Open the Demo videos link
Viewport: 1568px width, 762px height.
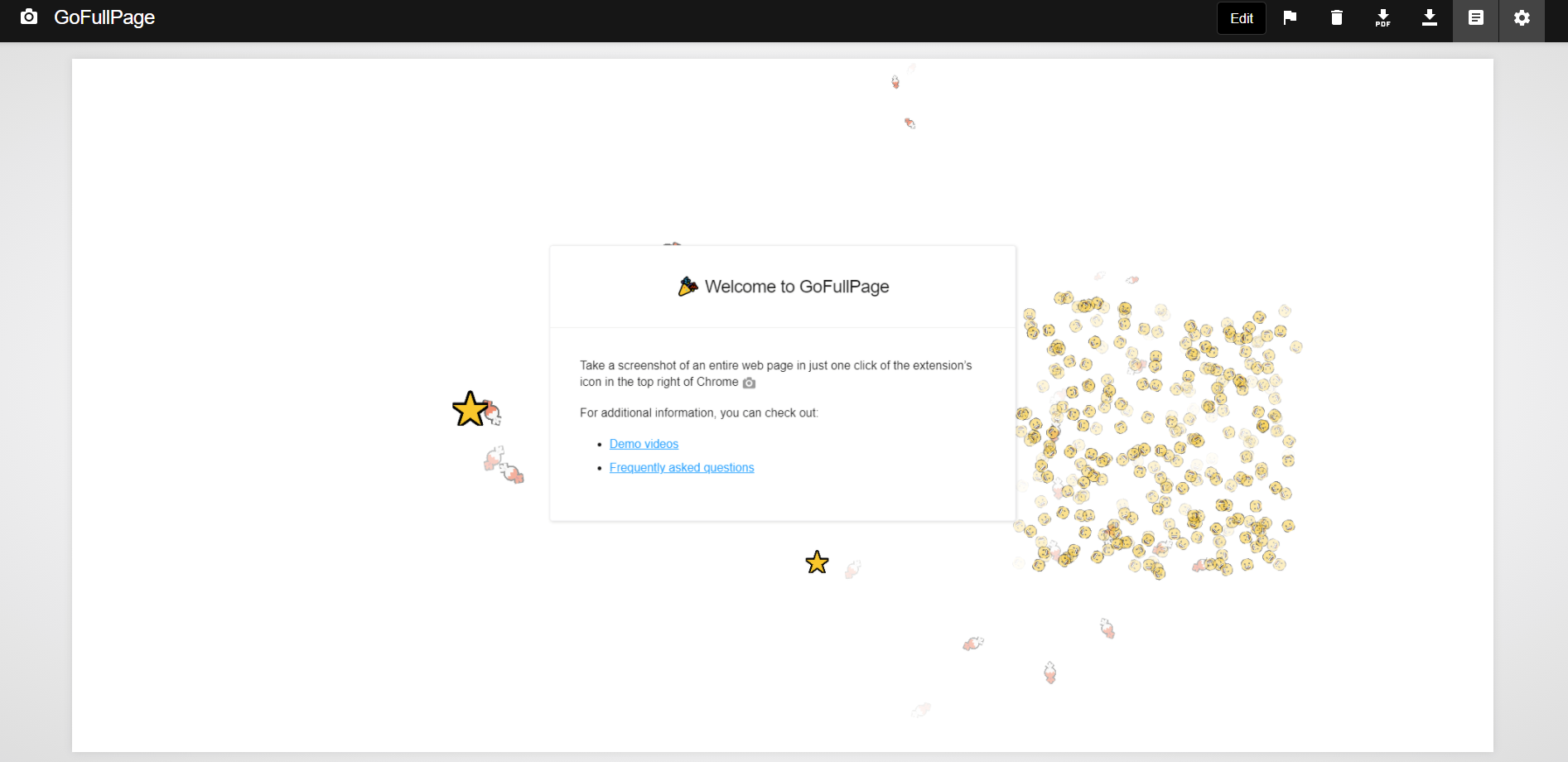(644, 444)
